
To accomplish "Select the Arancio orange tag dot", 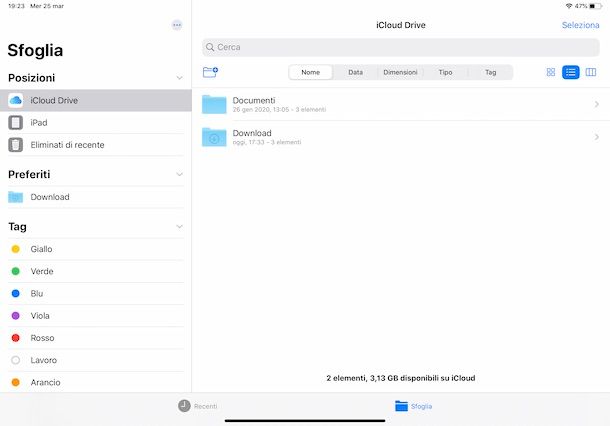I will (16, 382).
